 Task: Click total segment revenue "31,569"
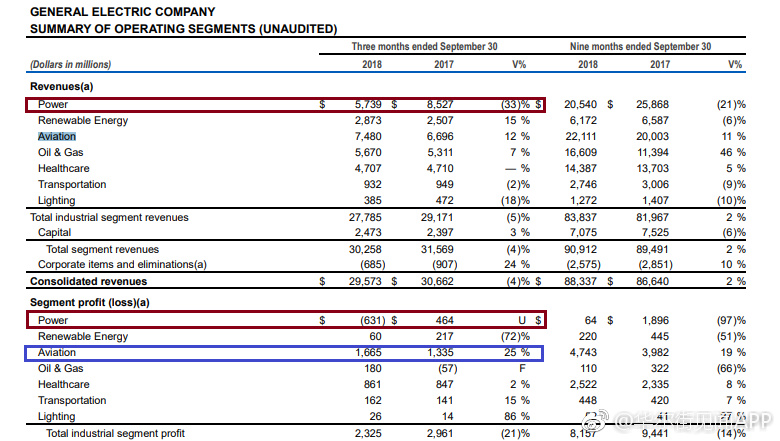pos(437,249)
